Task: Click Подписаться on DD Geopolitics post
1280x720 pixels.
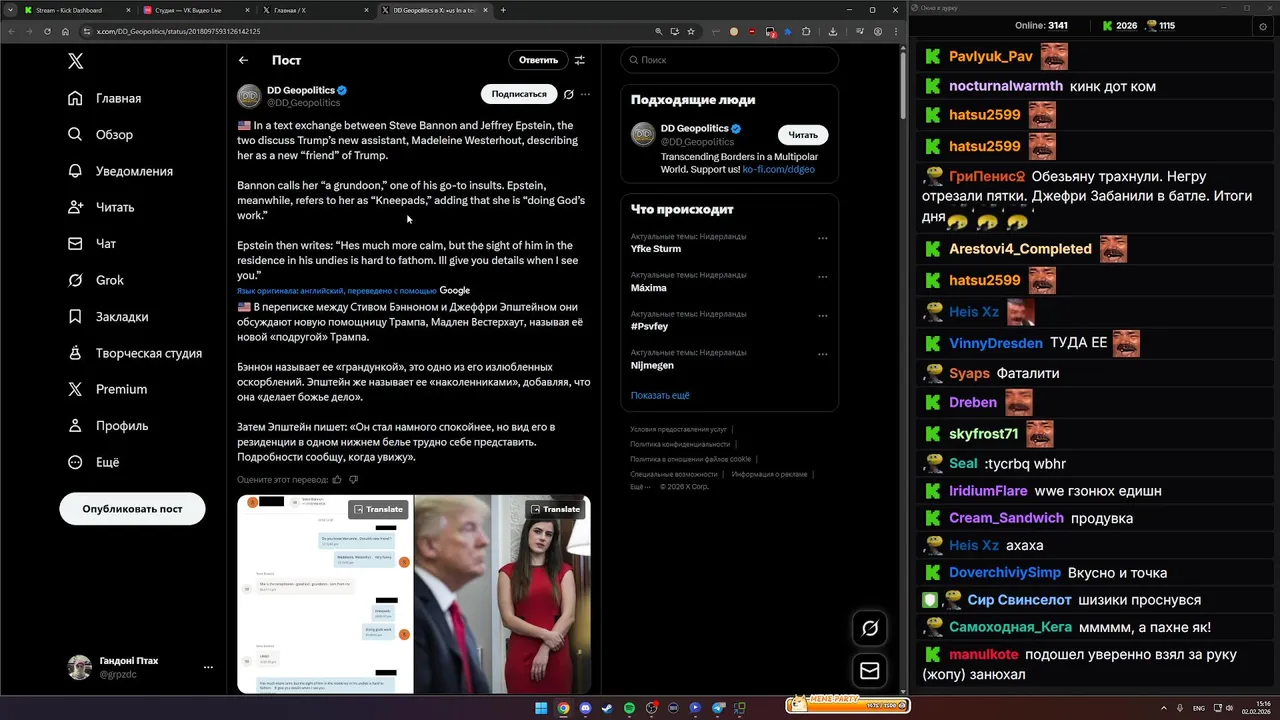Action: click(519, 94)
